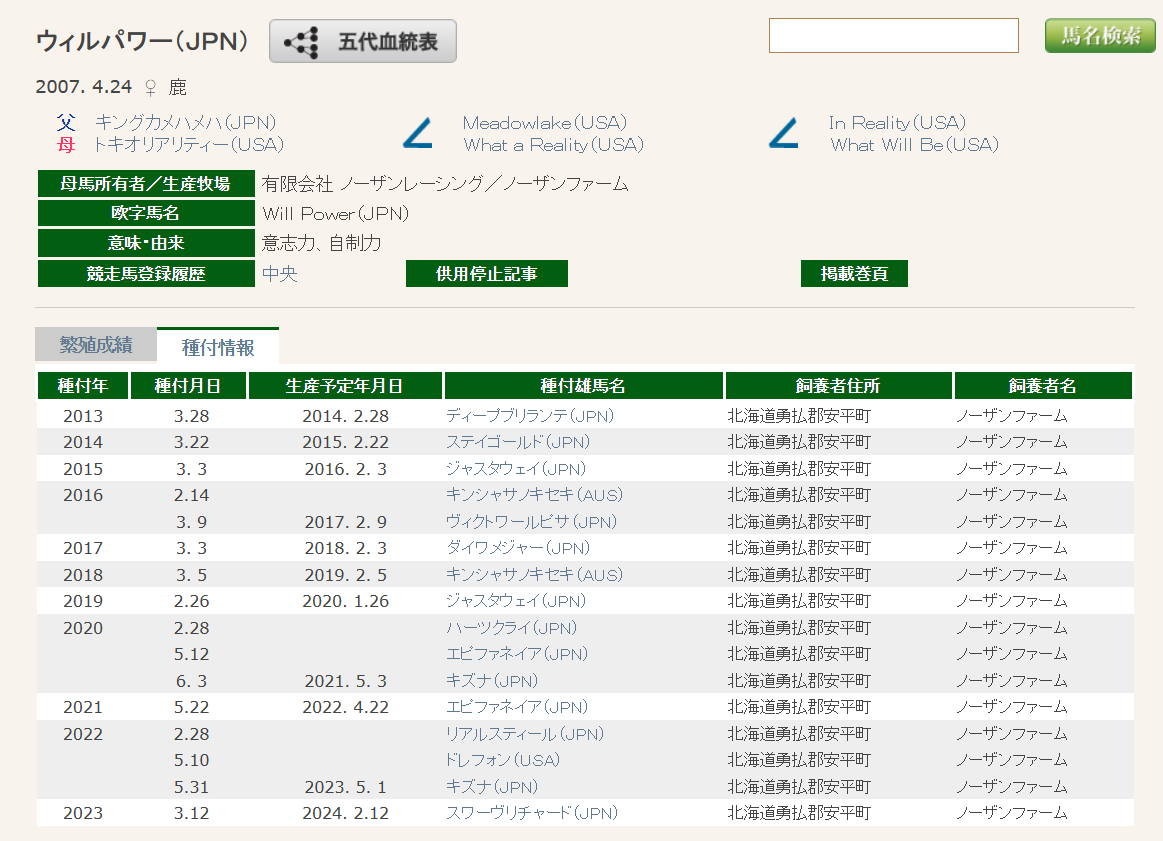Click the Meadowlake(USA) ancestor link

click(x=544, y=123)
